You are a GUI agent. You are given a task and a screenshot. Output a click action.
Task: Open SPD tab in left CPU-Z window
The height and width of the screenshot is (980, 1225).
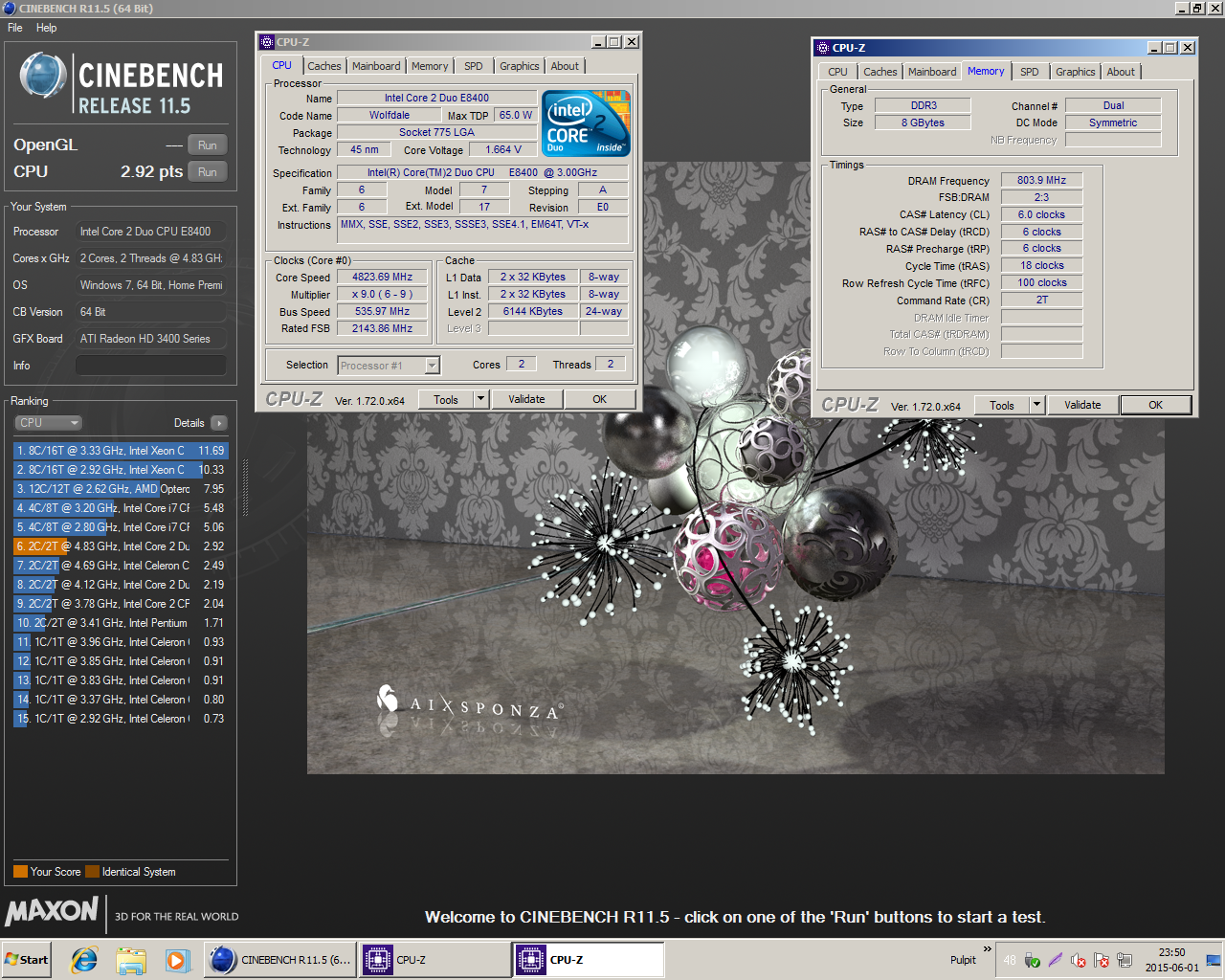click(x=474, y=66)
